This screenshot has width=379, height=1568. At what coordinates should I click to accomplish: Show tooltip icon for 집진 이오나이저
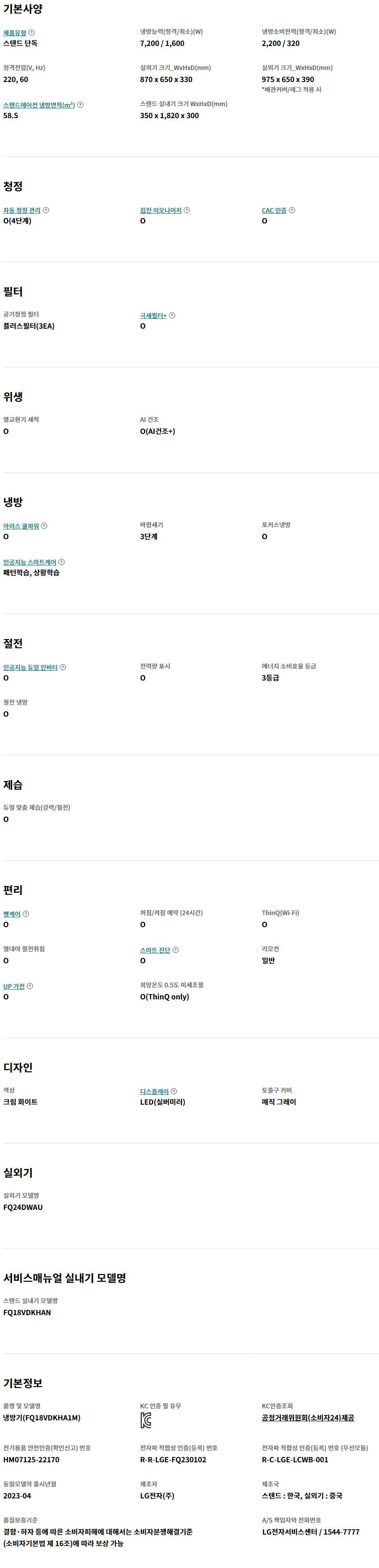tap(187, 210)
